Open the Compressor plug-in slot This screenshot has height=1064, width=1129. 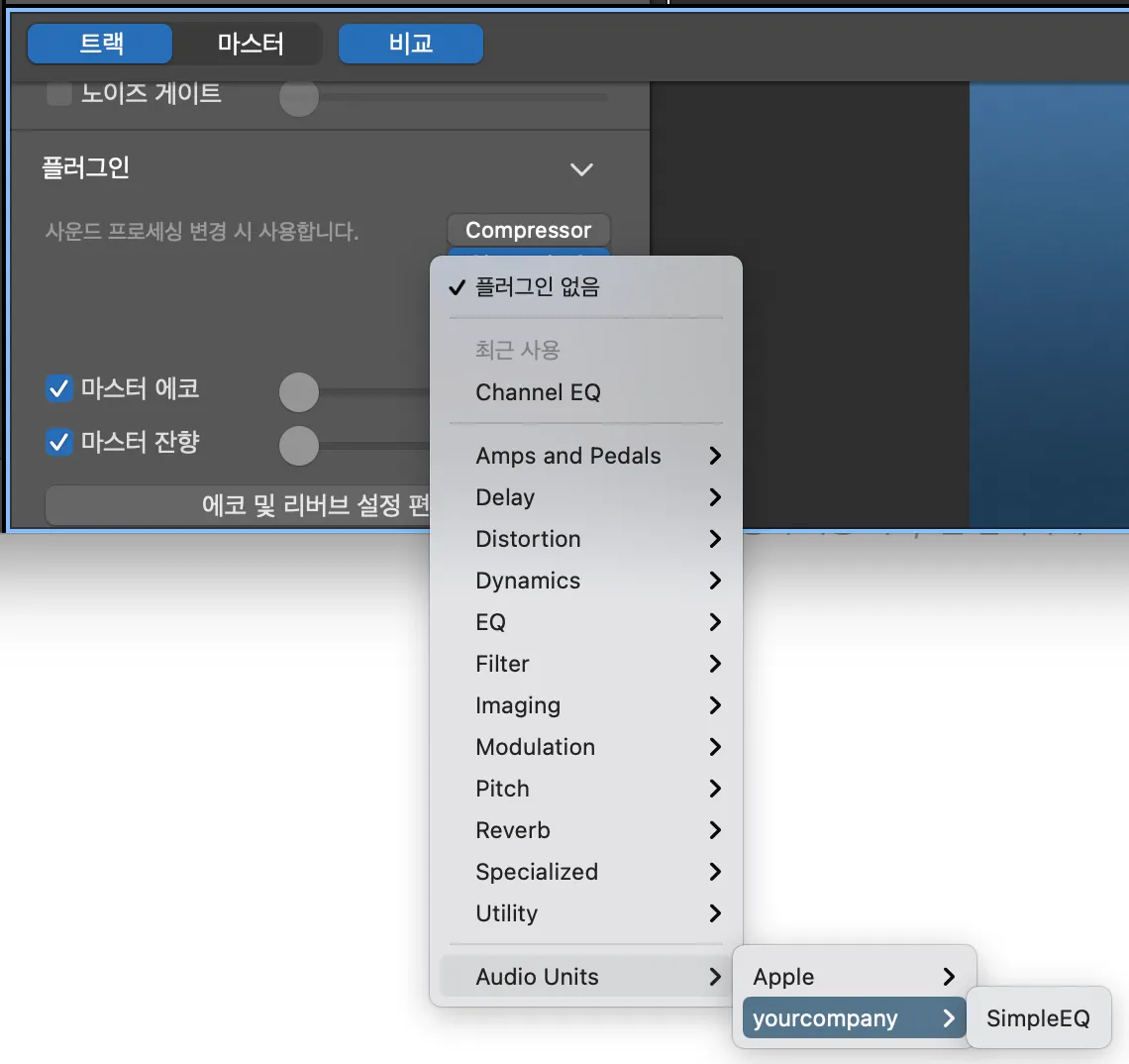pos(529,230)
